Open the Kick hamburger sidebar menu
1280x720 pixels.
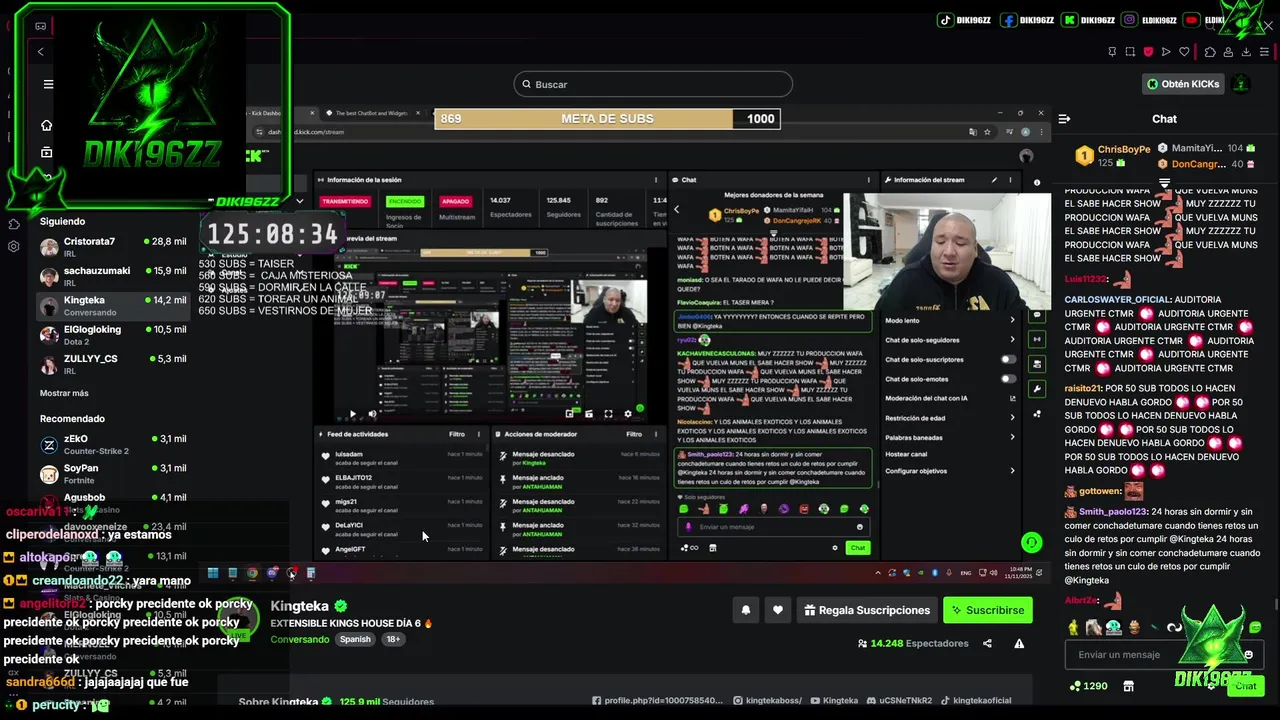point(48,84)
